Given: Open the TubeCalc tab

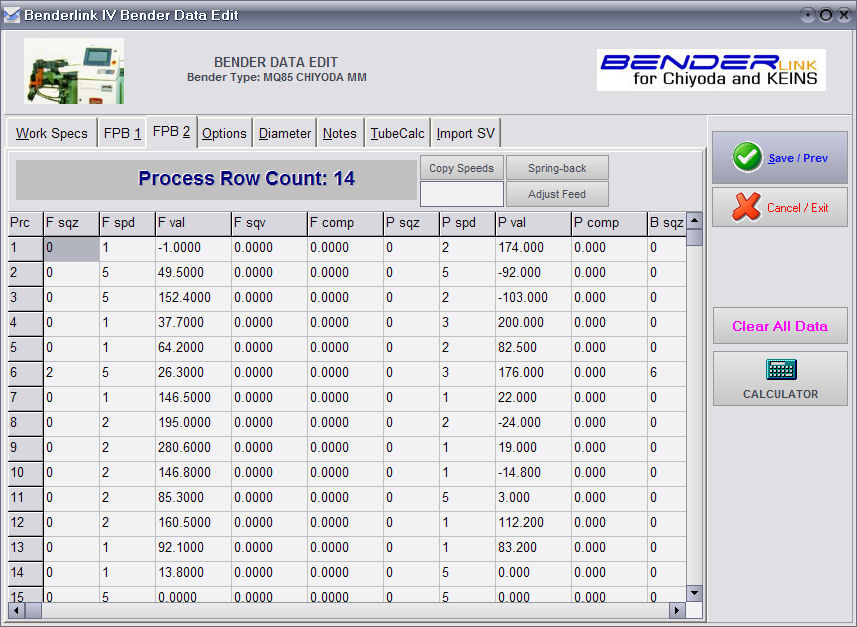Looking at the screenshot, I should [397, 133].
